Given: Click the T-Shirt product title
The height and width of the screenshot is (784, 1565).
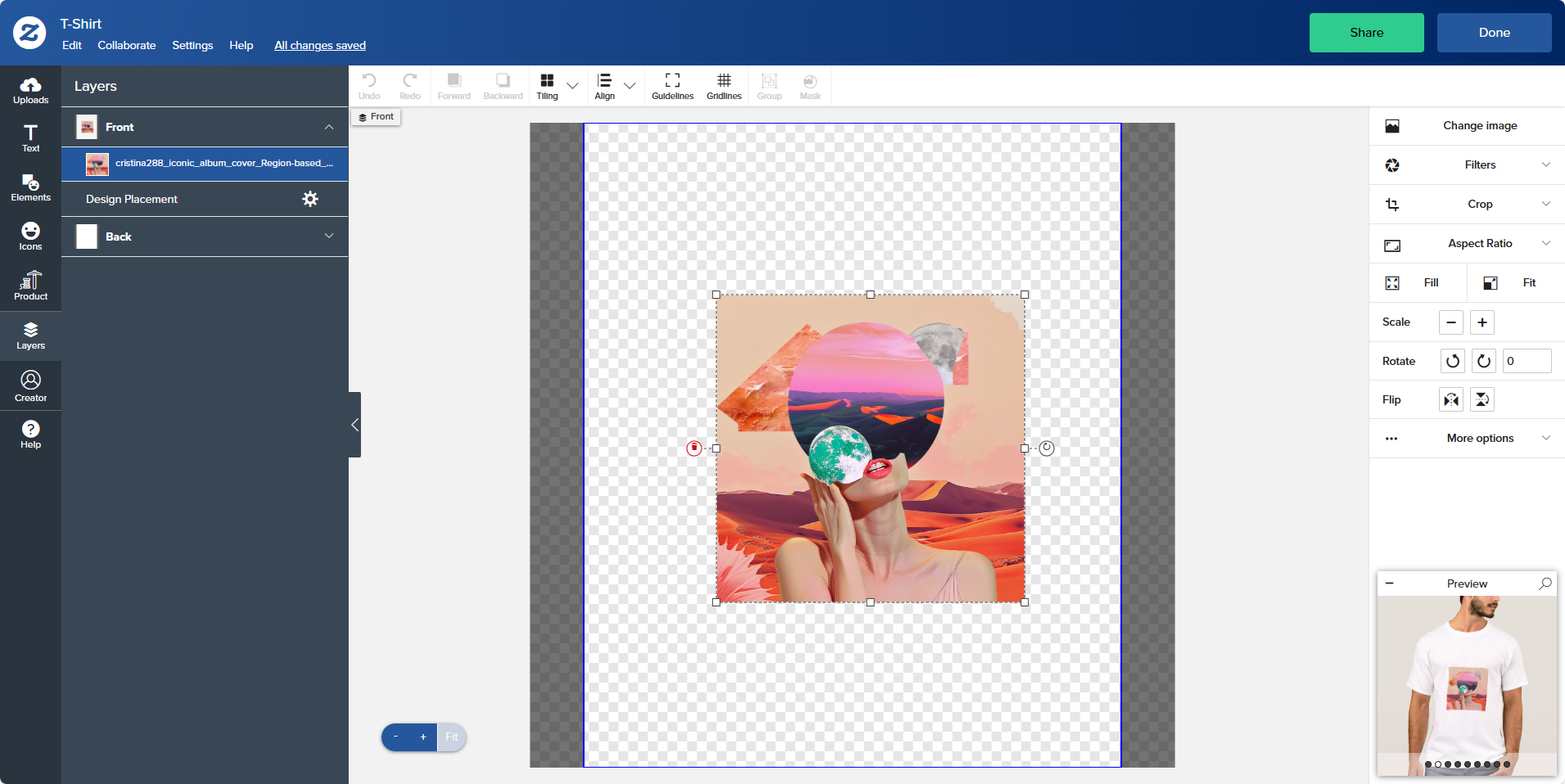Looking at the screenshot, I should (x=81, y=24).
